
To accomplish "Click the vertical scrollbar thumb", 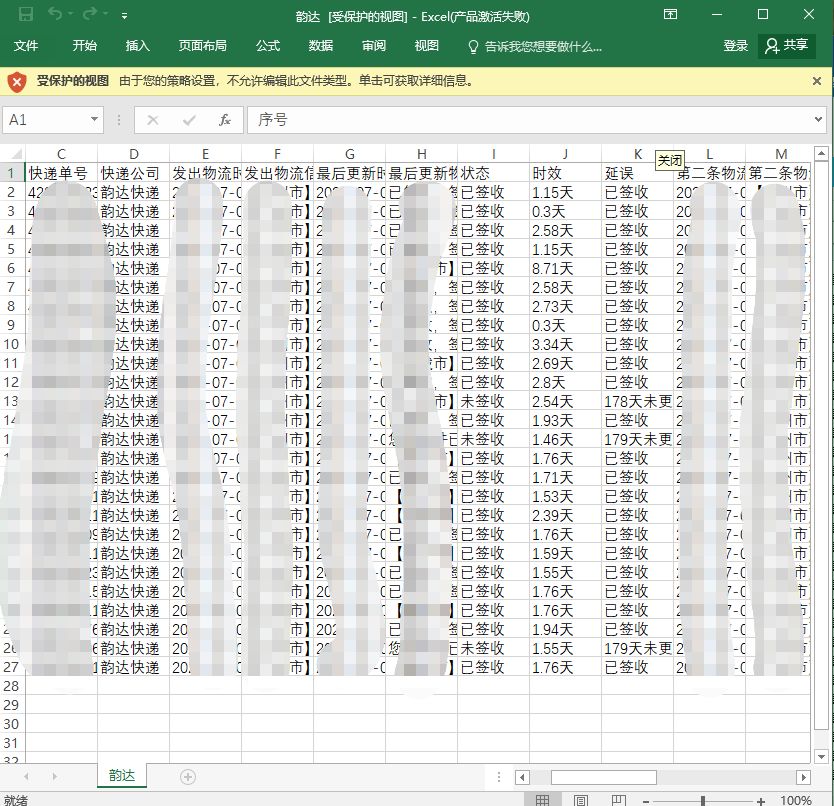I will pyautogui.click(x=821, y=445).
